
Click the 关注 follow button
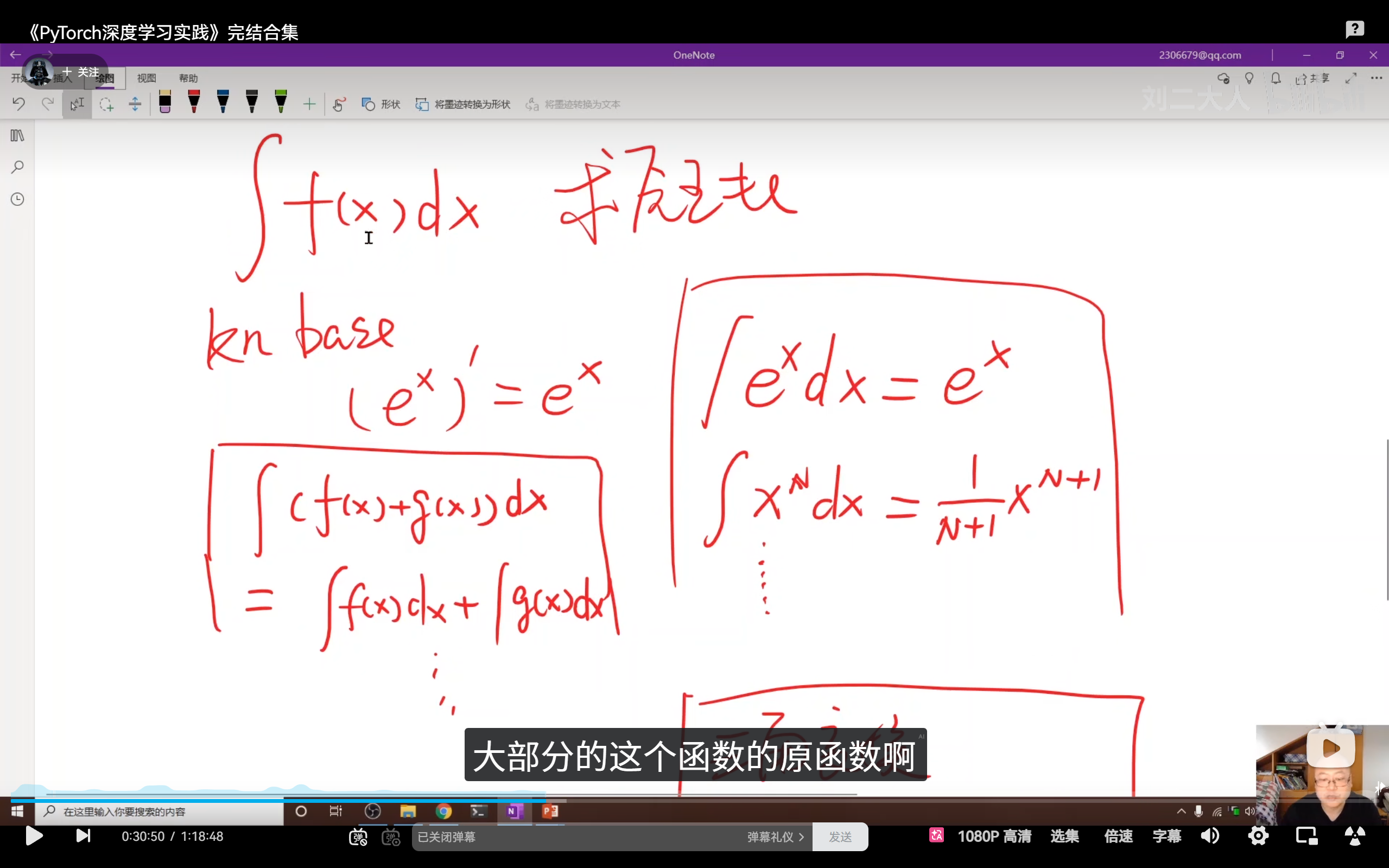(81, 72)
